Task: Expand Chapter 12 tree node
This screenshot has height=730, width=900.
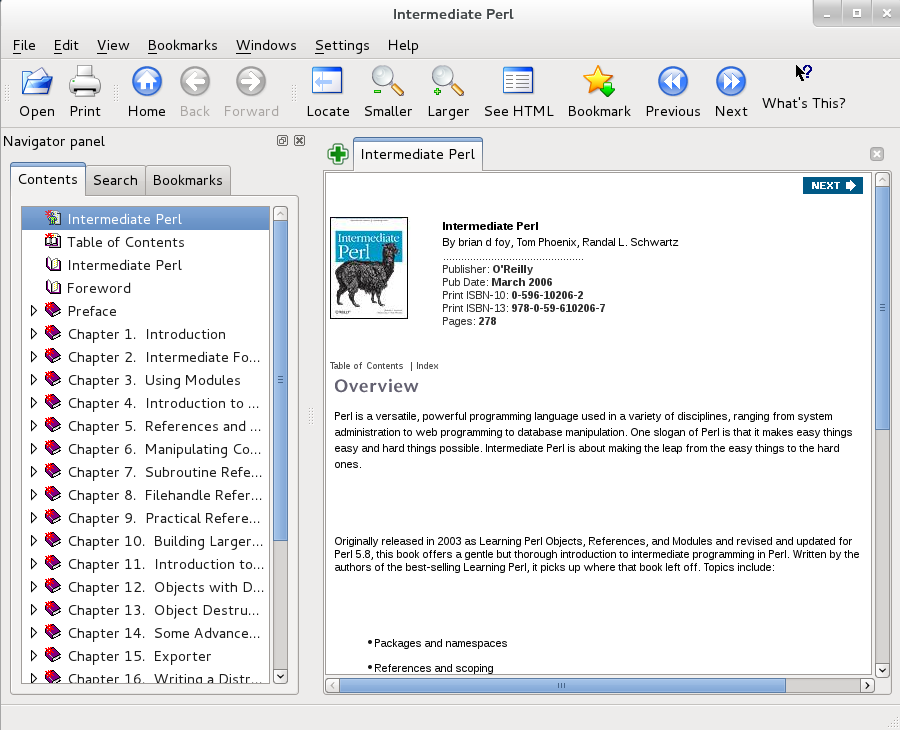Action: [x=33, y=586]
